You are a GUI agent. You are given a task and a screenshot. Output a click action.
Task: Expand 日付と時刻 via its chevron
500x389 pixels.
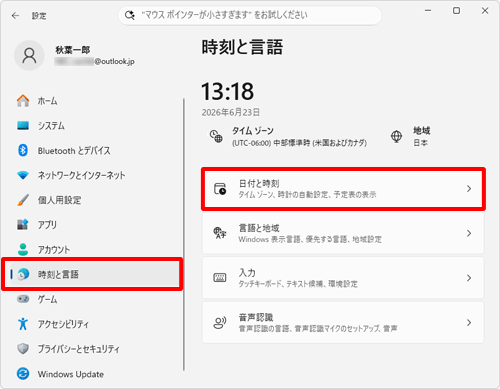point(469,189)
